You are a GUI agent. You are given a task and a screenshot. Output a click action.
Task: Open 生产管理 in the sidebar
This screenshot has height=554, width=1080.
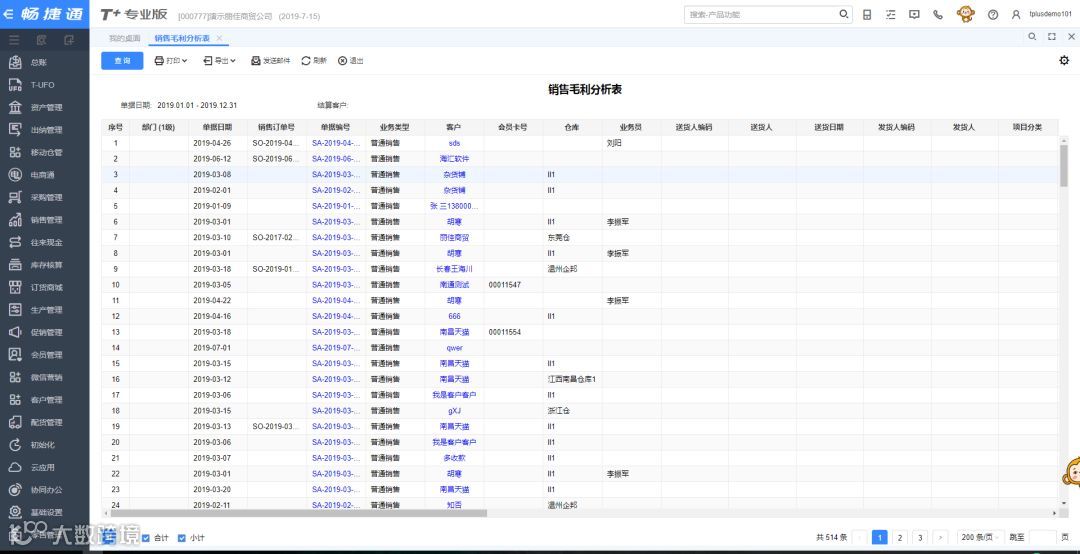click(x=44, y=310)
